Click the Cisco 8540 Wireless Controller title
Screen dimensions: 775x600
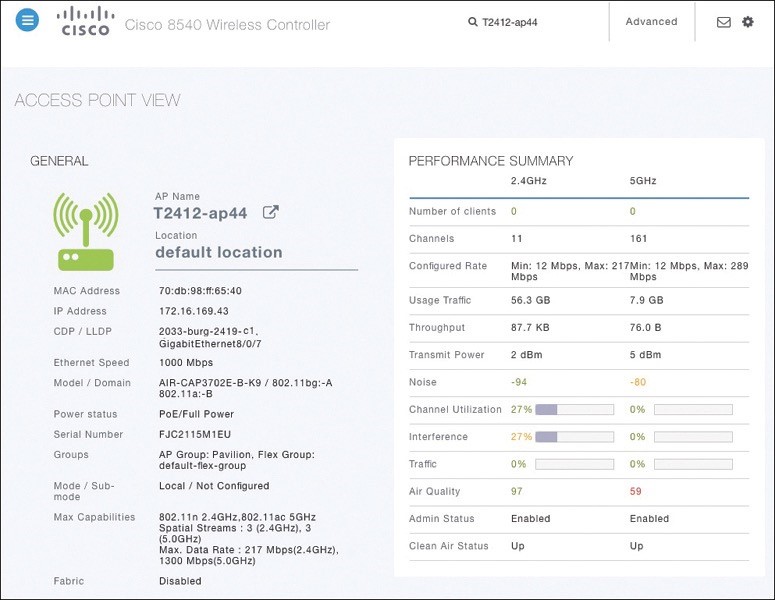(x=227, y=25)
